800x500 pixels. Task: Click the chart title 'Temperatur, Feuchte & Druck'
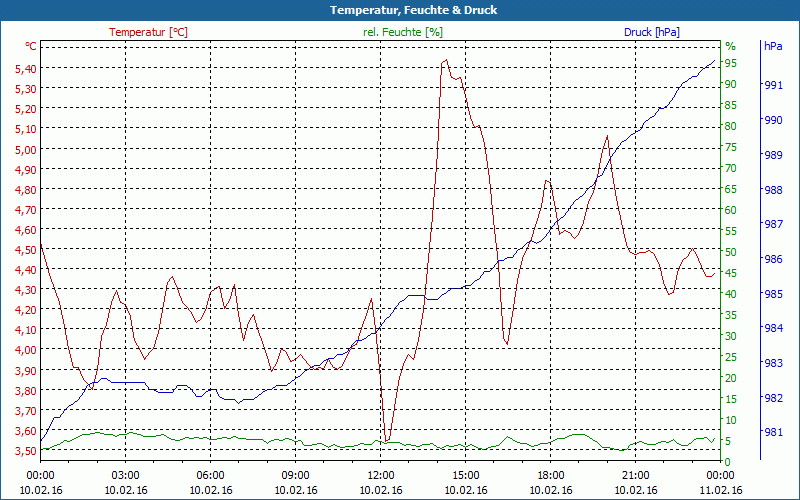click(x=413, y=10)
